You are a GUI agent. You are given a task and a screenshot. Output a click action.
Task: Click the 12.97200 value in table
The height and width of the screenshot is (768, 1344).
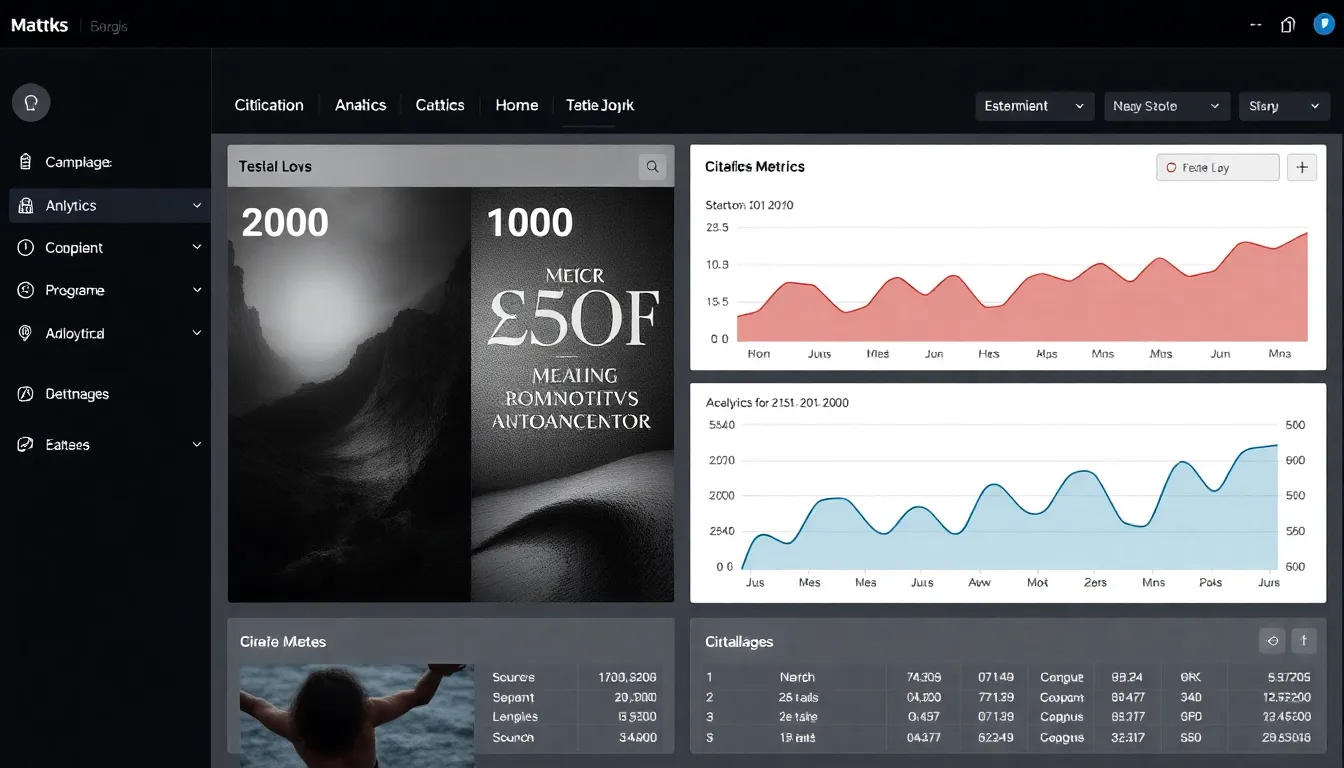(1287, 697)
